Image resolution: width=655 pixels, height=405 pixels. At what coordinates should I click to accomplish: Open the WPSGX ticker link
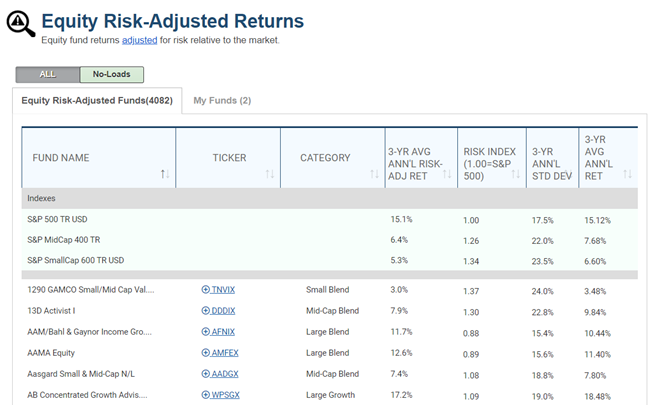point(226,395)
